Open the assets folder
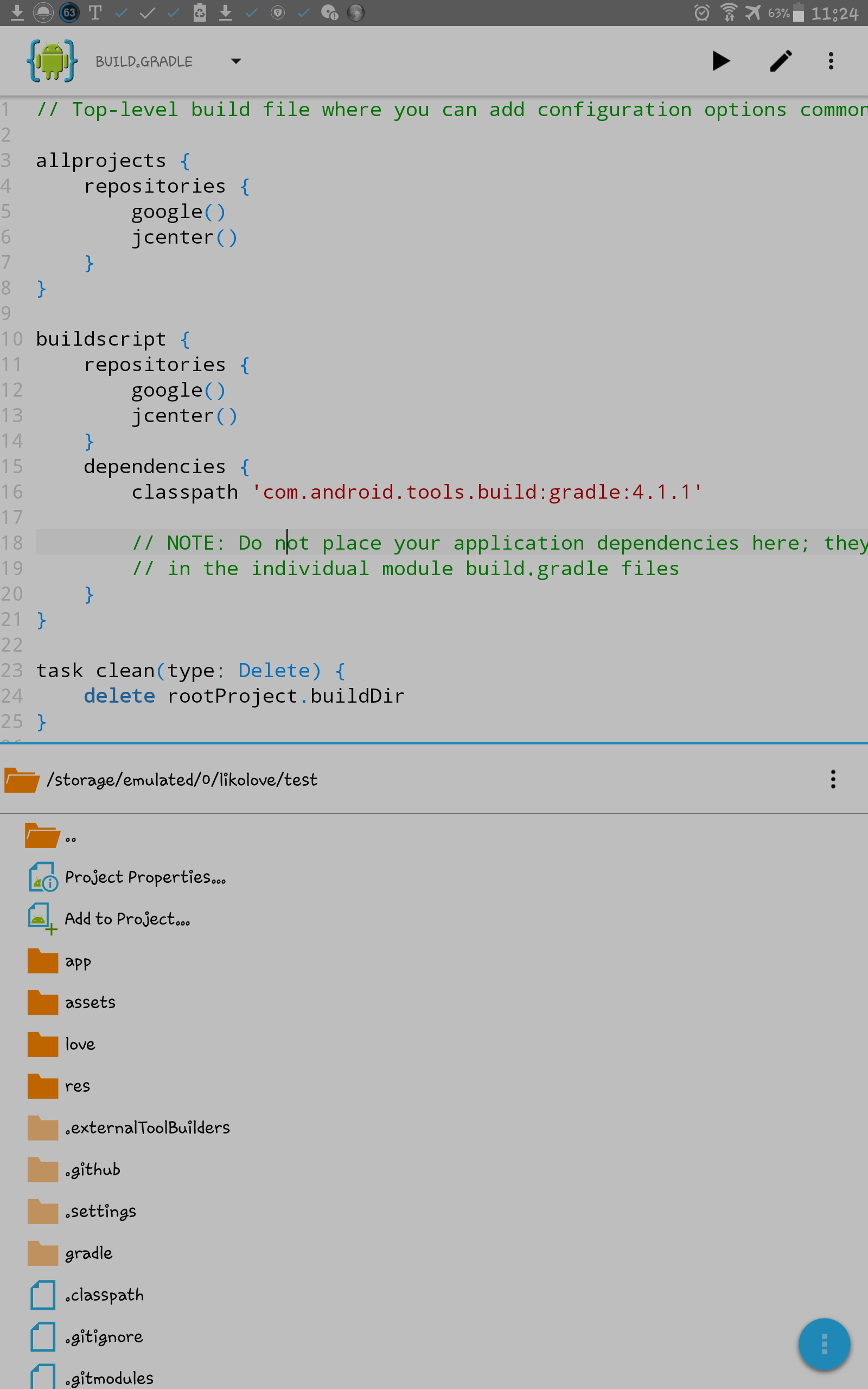This screenshot has height=1389, width=868. click(x=434, y=1002)
